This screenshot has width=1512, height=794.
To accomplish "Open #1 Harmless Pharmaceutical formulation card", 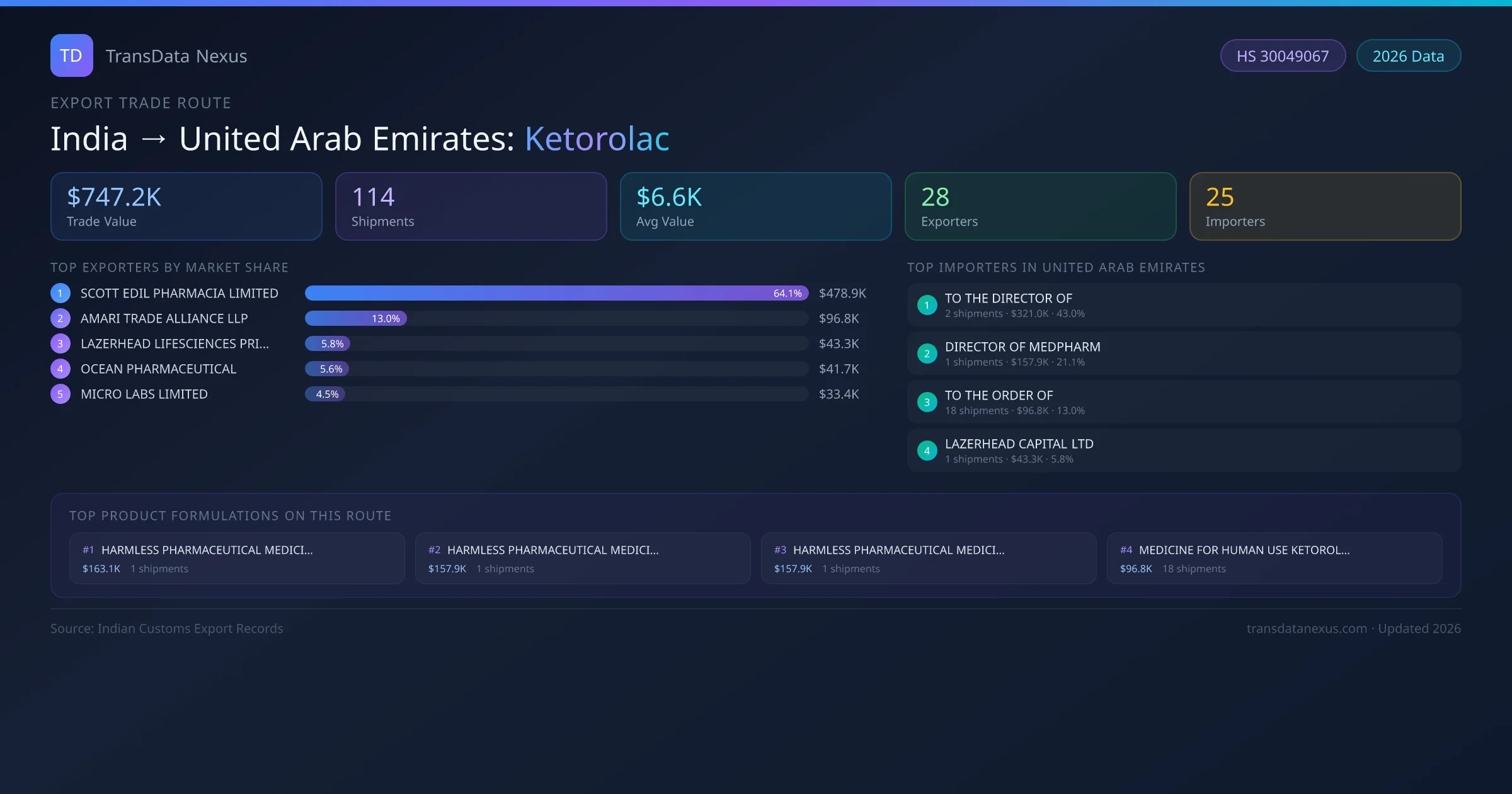I will [x=237, y=558].
